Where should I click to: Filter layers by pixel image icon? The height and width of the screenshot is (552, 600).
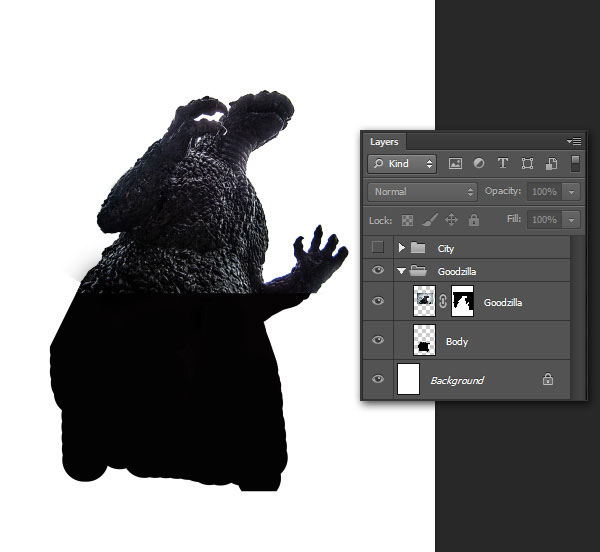tap(455, 164)
